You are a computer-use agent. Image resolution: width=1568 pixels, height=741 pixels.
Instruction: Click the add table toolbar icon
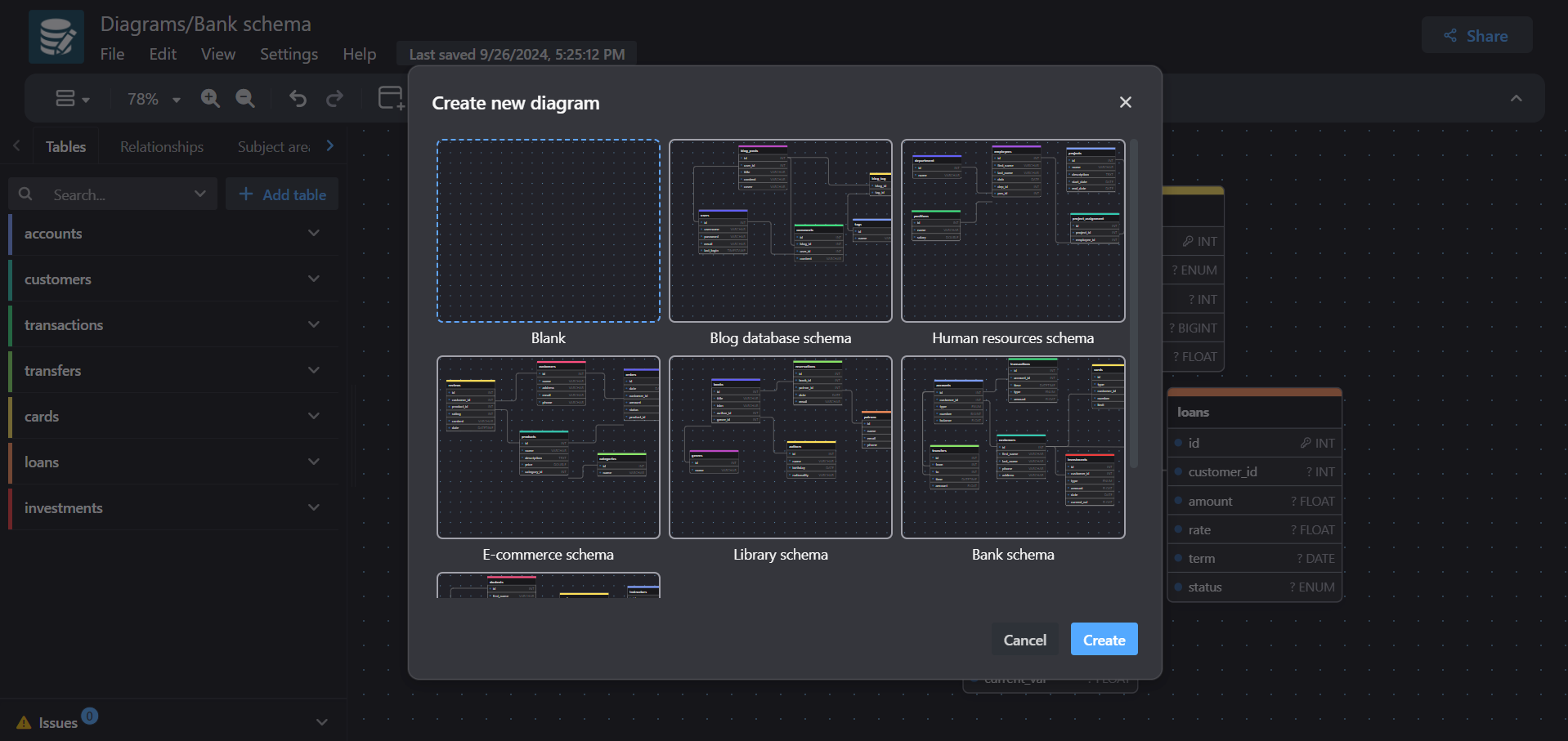tap(391, 98)
